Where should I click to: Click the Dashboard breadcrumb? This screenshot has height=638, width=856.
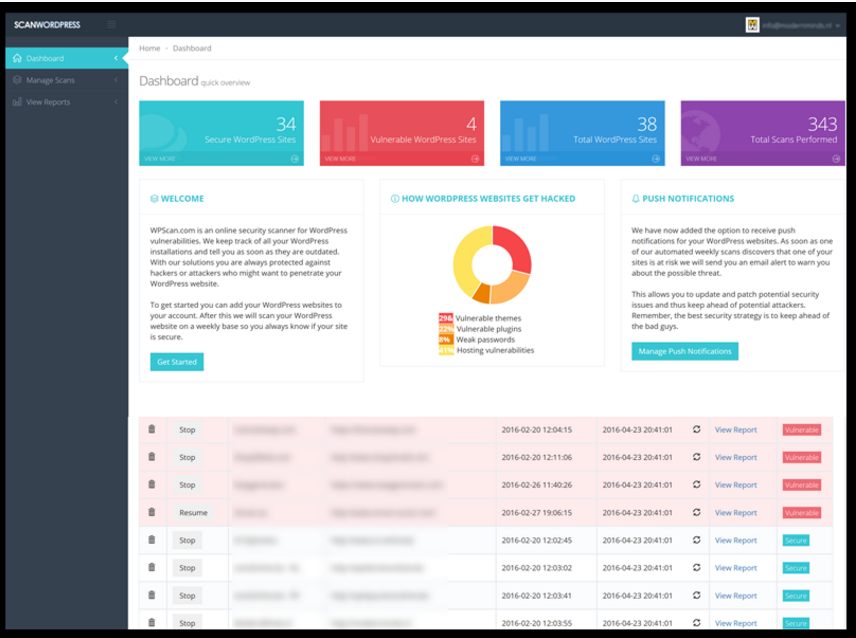coord(192,48)
